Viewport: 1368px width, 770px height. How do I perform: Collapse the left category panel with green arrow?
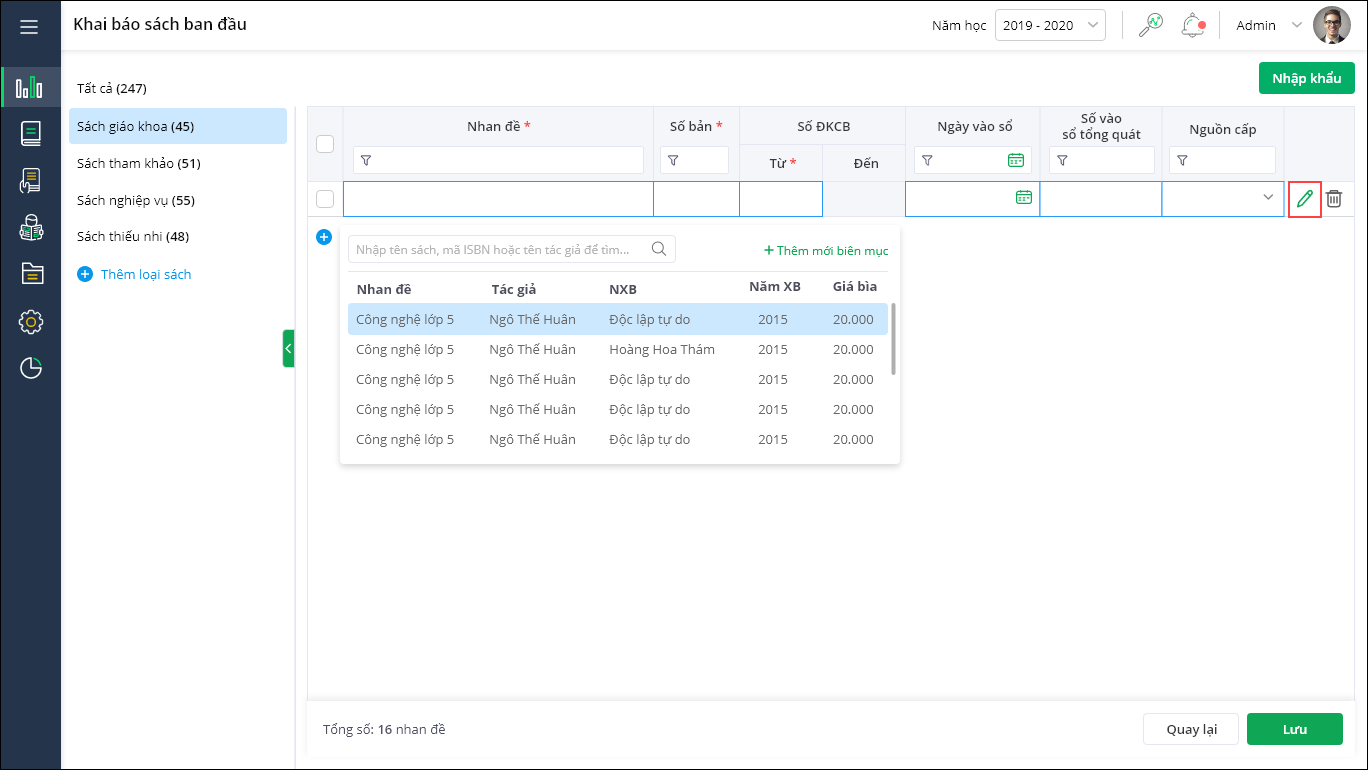(288, 348)
